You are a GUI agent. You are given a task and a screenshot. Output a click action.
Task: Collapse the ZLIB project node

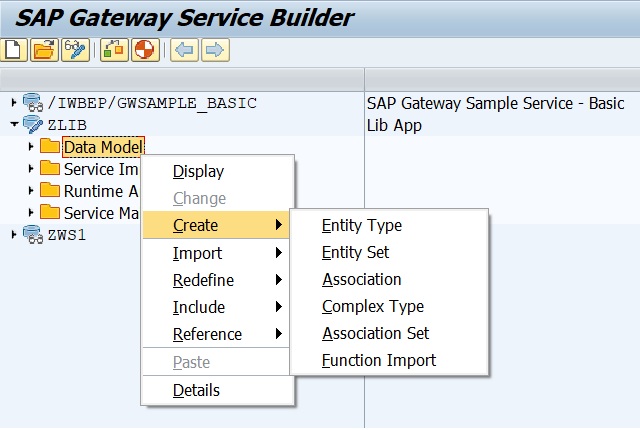[13, 125]
